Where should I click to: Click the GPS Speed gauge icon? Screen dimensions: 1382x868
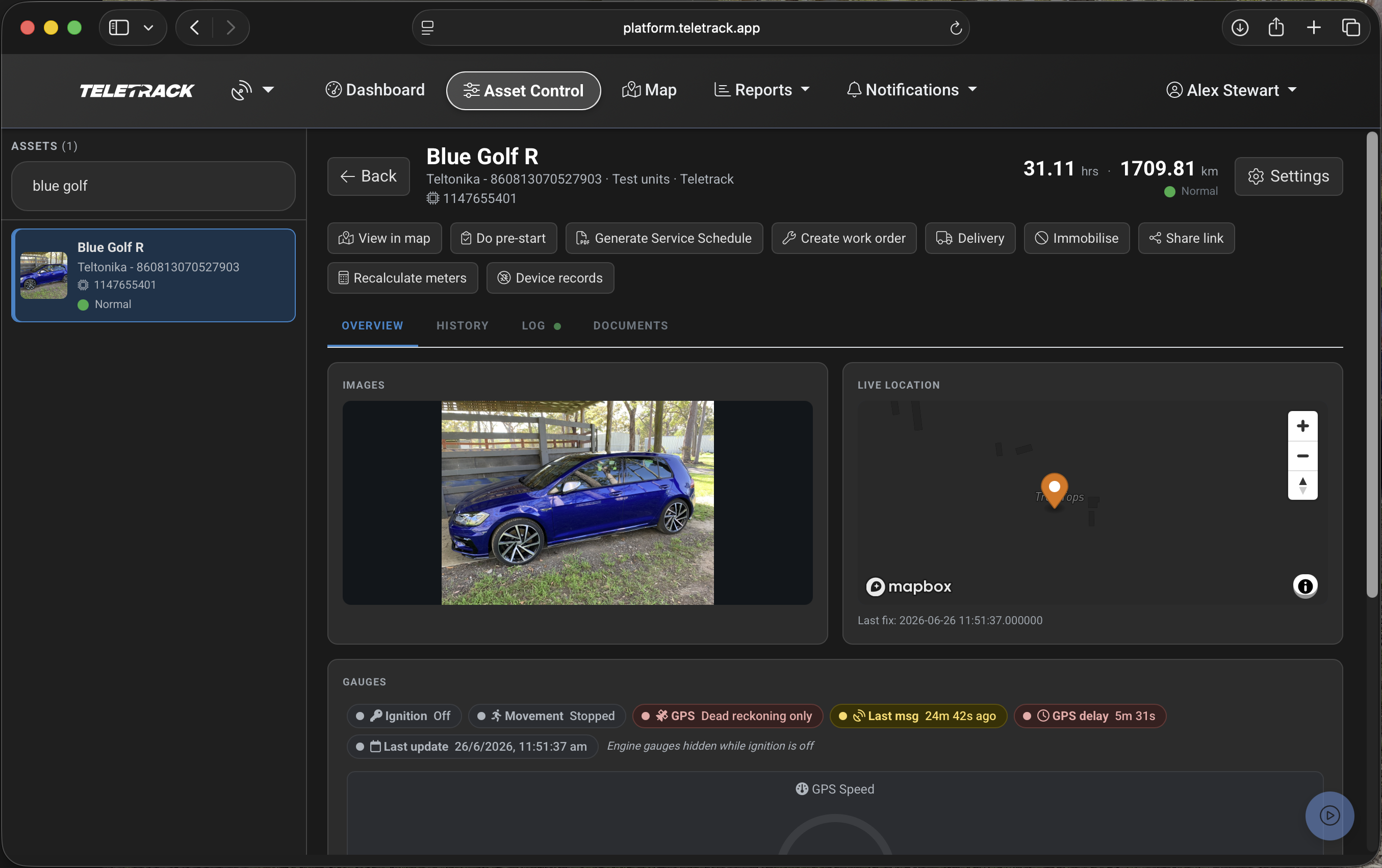pyautogui.click(x=802, y=789)
